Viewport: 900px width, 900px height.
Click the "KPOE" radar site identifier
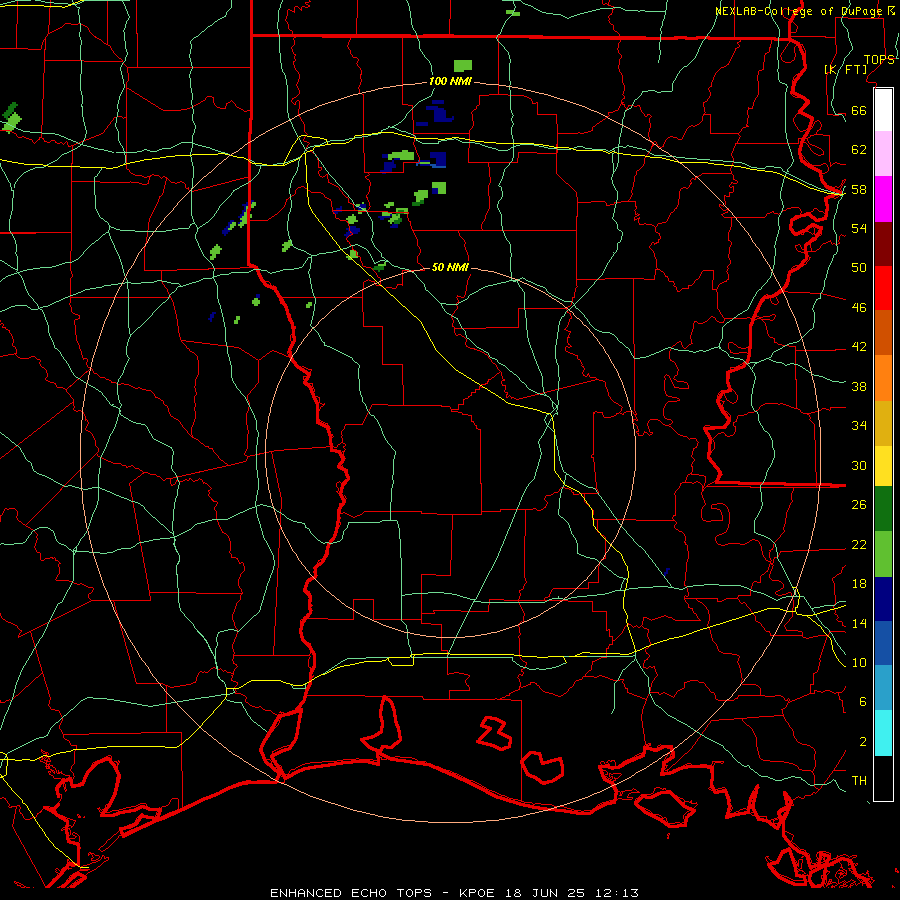tap(479, 893)
